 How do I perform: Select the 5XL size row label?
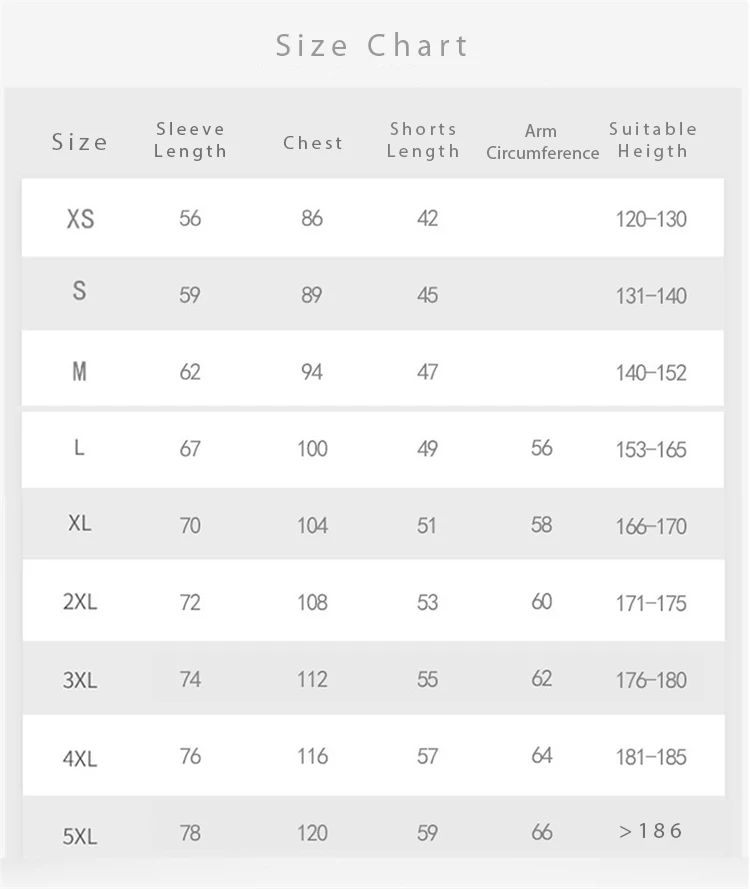pyautogui.click(x=80, y=836)
